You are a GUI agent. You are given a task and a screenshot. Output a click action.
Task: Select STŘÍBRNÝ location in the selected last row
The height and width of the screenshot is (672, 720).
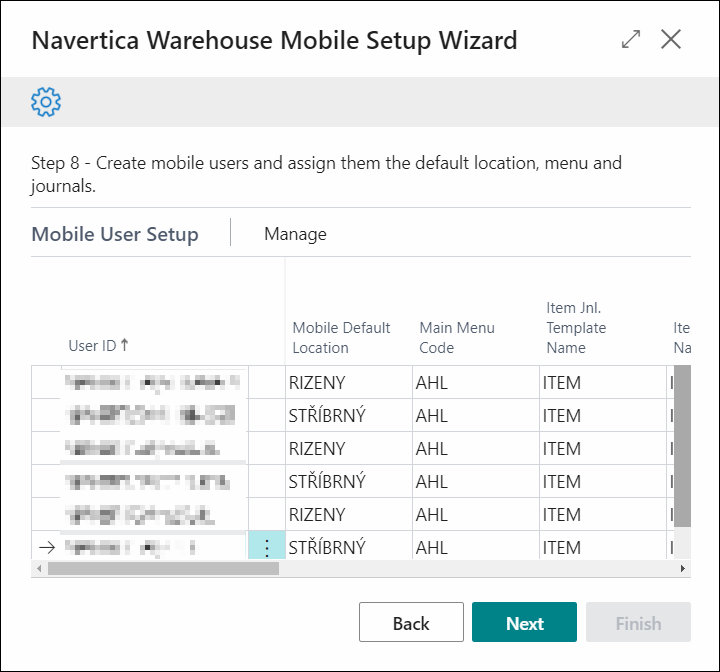click(349, 546)
